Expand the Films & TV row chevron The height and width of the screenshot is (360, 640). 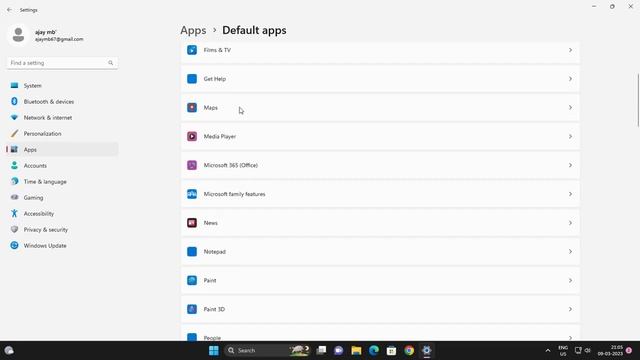(570, 50)
